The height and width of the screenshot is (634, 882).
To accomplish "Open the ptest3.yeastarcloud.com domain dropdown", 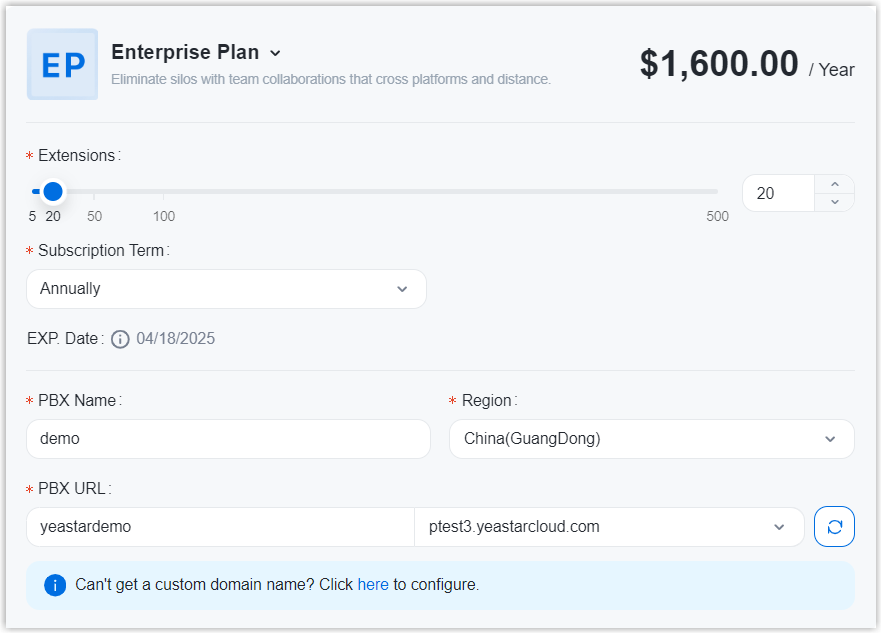I will tap(608, 527).
